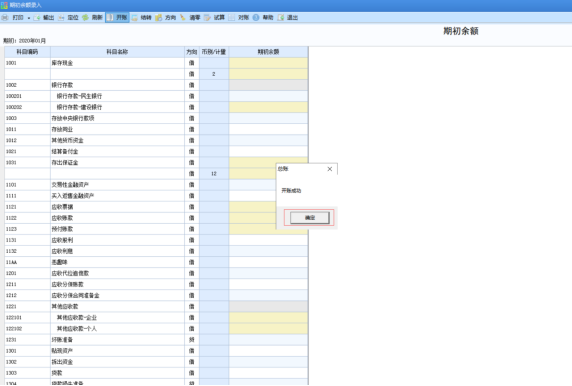
Task: Click the 刷新 refresh toolbar icon
Action: tap(85, 18)
